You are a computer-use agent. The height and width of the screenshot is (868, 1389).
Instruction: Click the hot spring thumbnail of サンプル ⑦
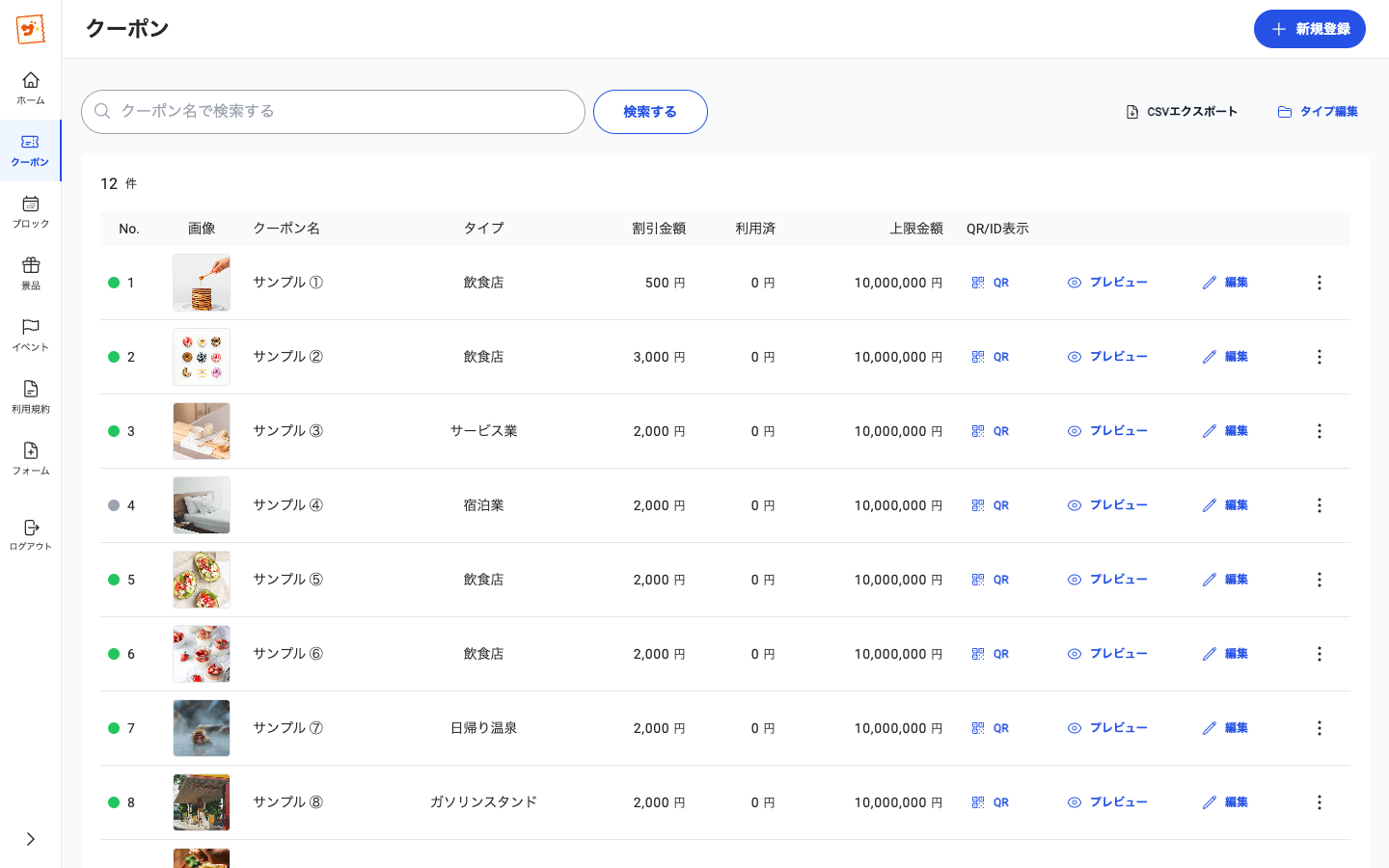(x=202, y=728)
